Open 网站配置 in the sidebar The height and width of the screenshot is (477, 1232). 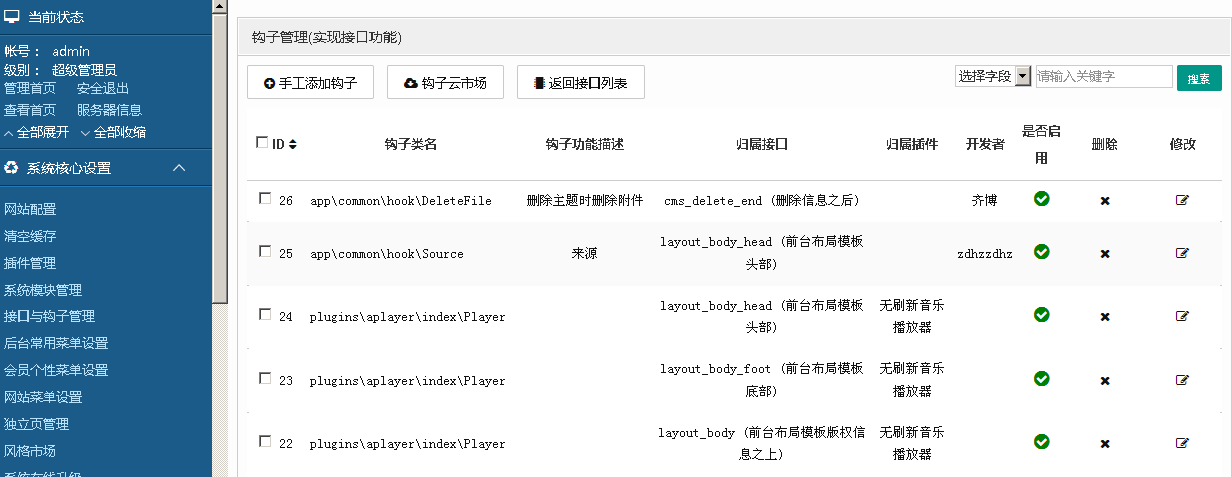point(30,209)
